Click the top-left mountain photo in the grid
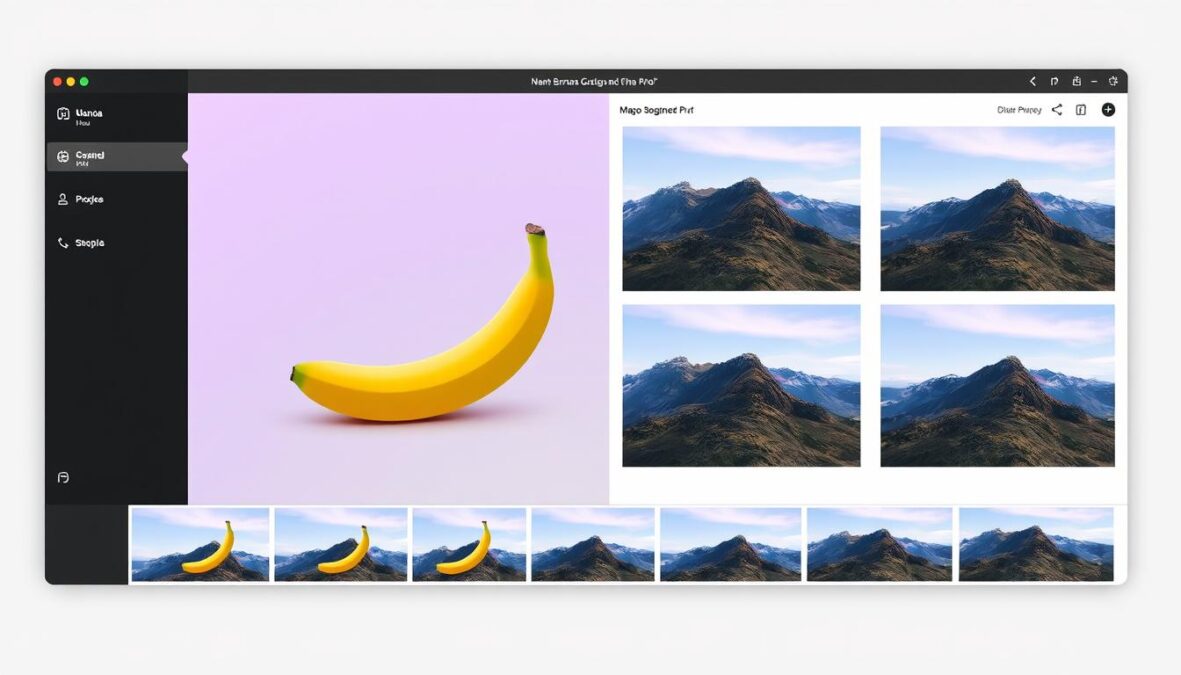1181x675 pixels. click(741, 207)
